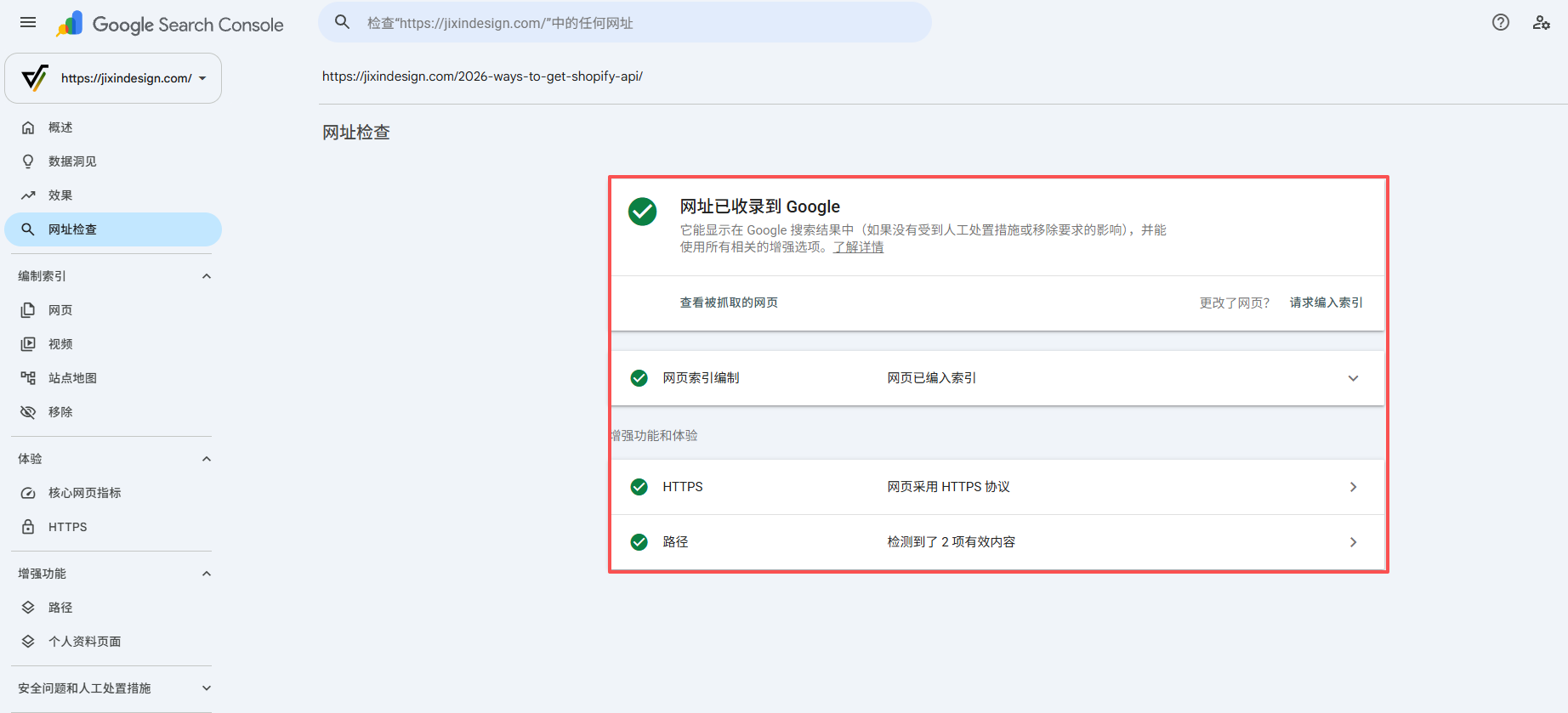Screen dimensions: 1568x713
Task: Open the 了解详情 link
Action: point(858,247)
